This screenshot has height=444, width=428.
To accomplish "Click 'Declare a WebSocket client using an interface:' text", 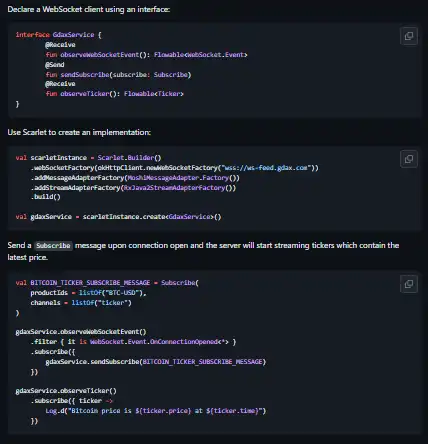I will 89,9.
